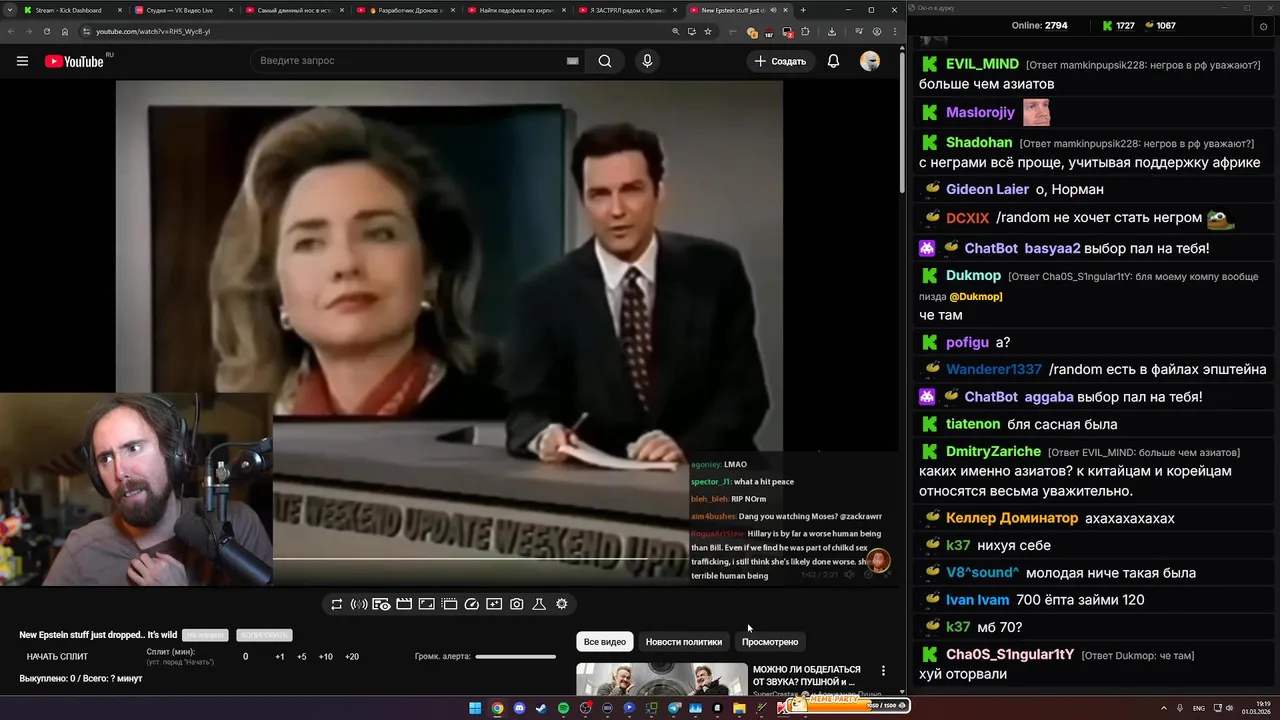Click the video progress bar
Image resolution: width=1280 pixels, height=720 pixels.
point(480,558)
